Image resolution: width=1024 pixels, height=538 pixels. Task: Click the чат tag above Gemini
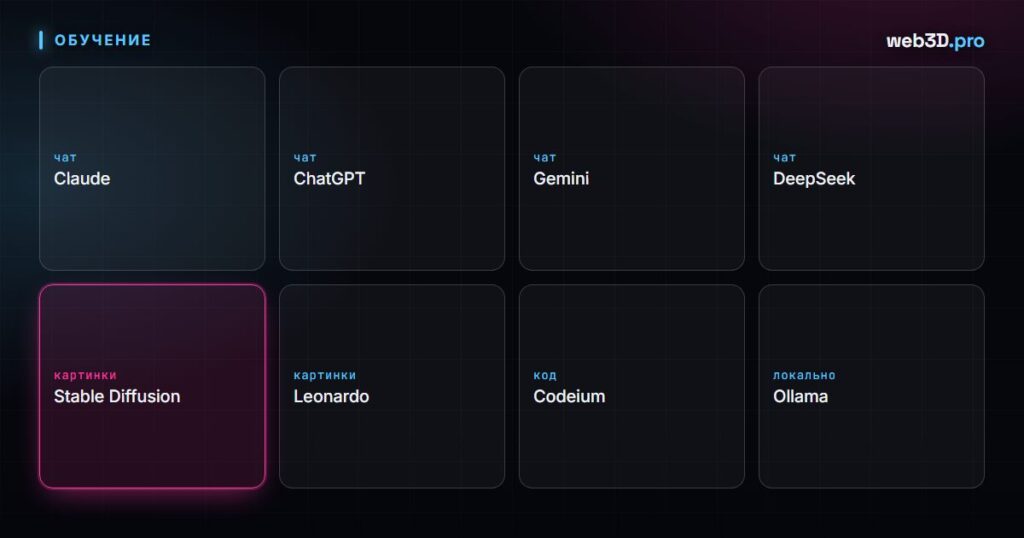545,157
